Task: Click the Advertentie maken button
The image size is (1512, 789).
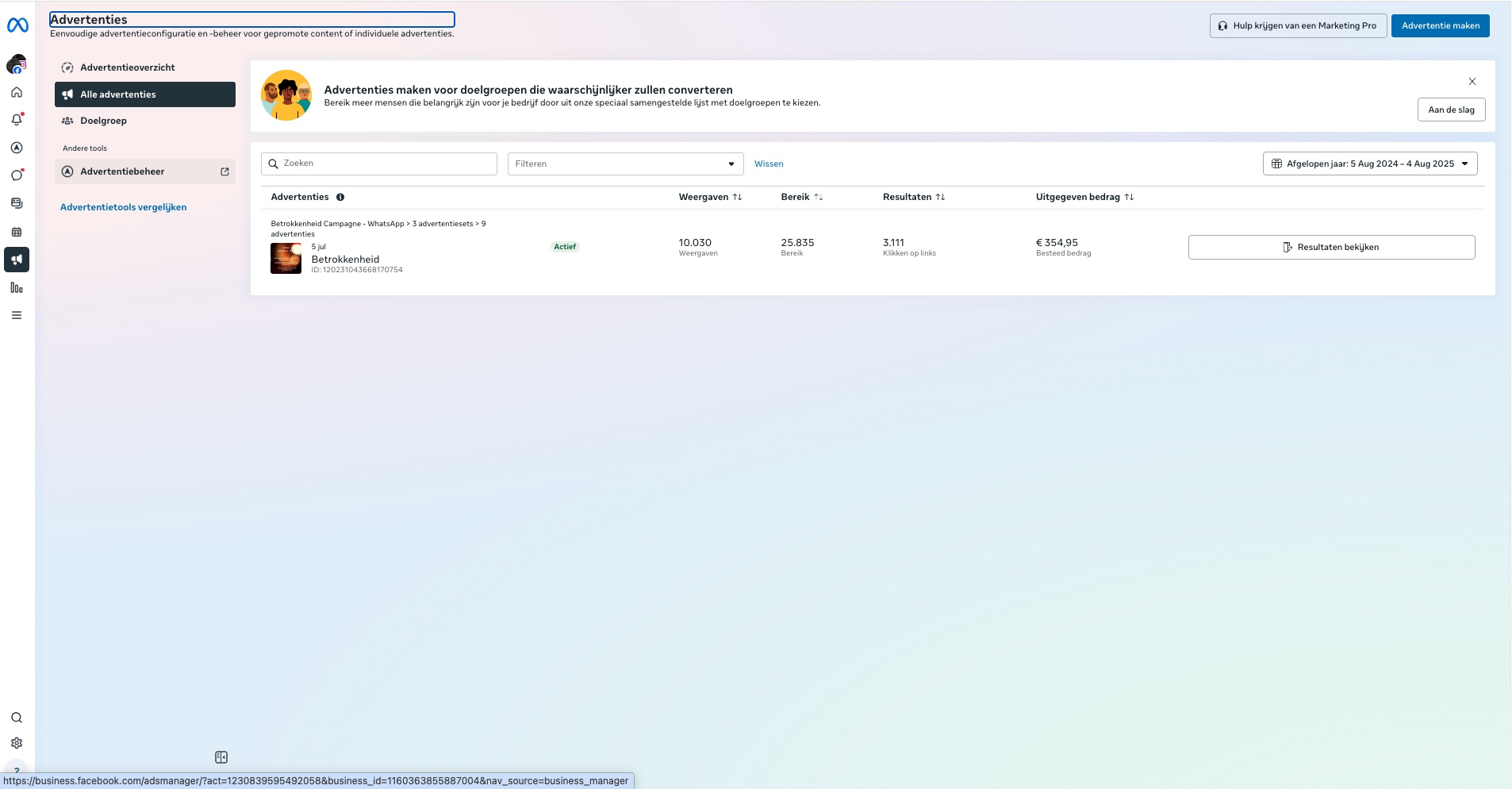Action: coord(1440,25)
